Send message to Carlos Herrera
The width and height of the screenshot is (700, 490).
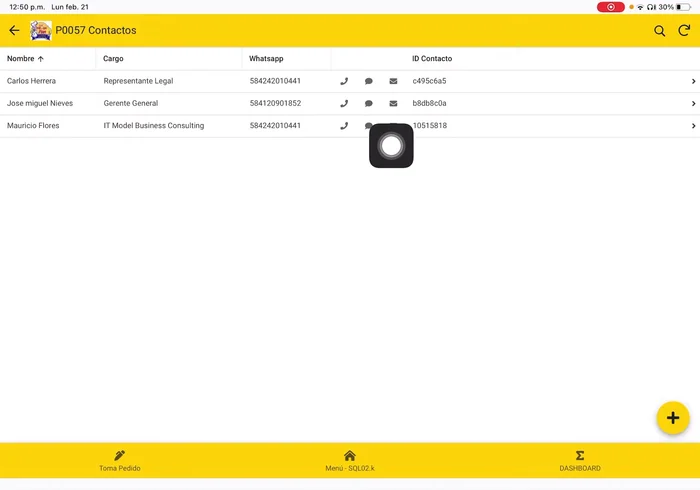tap(368, 81)
